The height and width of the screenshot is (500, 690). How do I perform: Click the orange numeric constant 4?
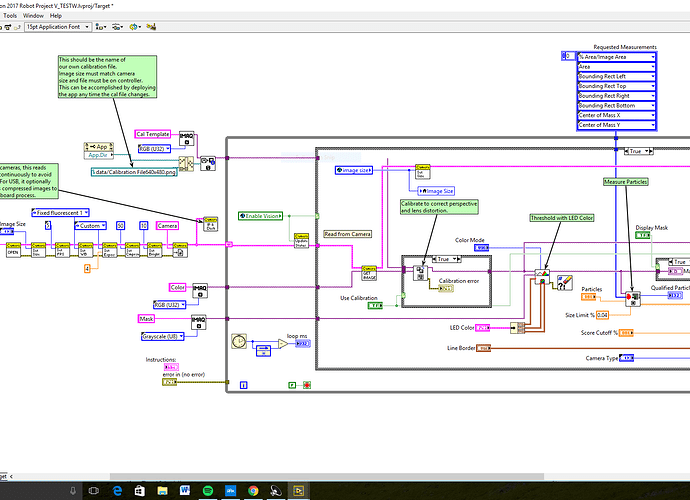coord(87,268)
